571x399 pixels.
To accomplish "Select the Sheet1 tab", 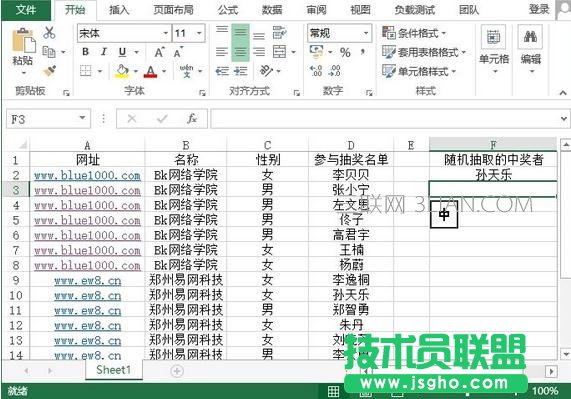I will [114, 370].
